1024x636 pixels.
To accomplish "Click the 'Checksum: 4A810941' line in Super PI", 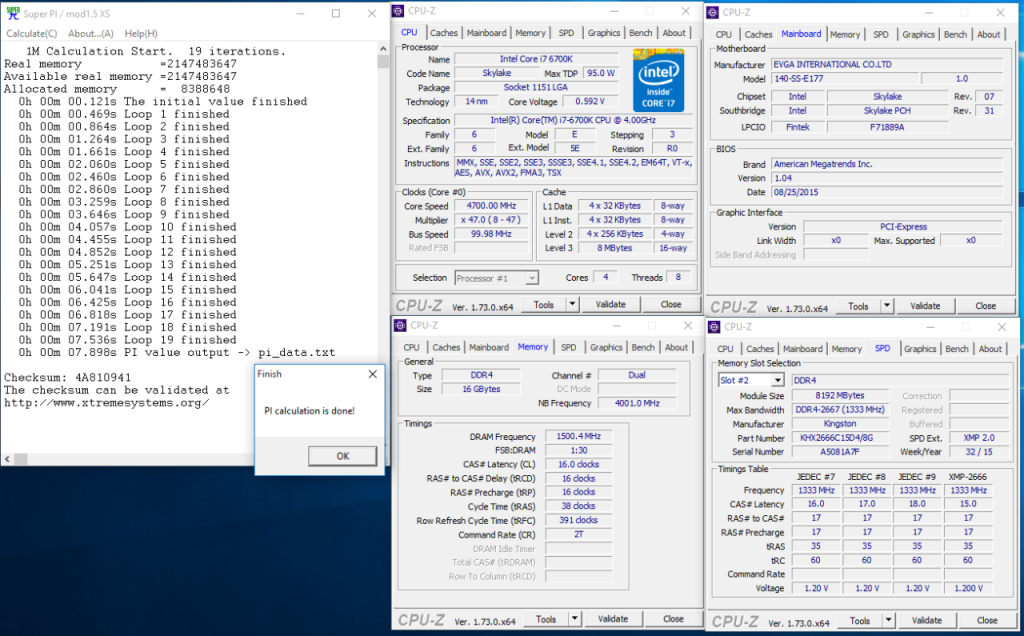I will 68,377.
